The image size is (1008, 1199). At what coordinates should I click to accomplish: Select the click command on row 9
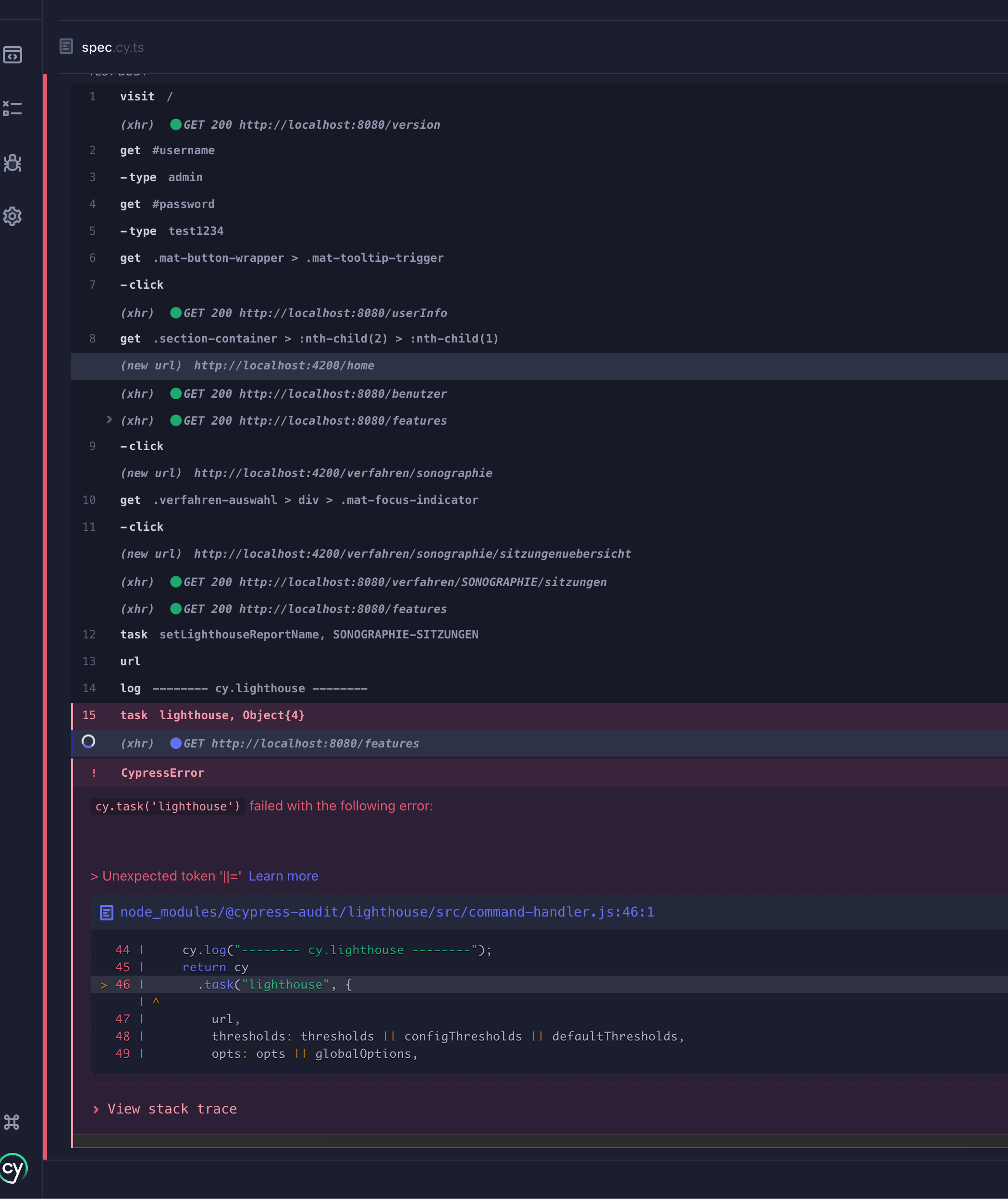[540, 446]
